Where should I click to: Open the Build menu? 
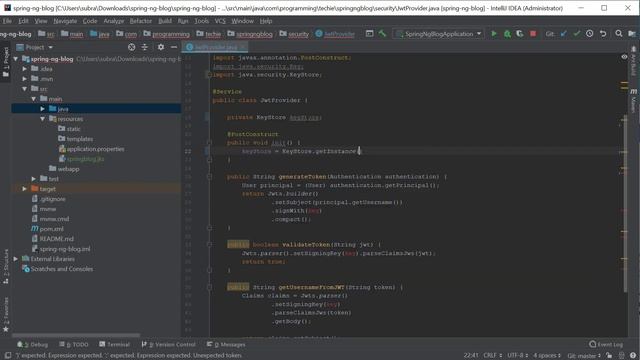point(165,21)
